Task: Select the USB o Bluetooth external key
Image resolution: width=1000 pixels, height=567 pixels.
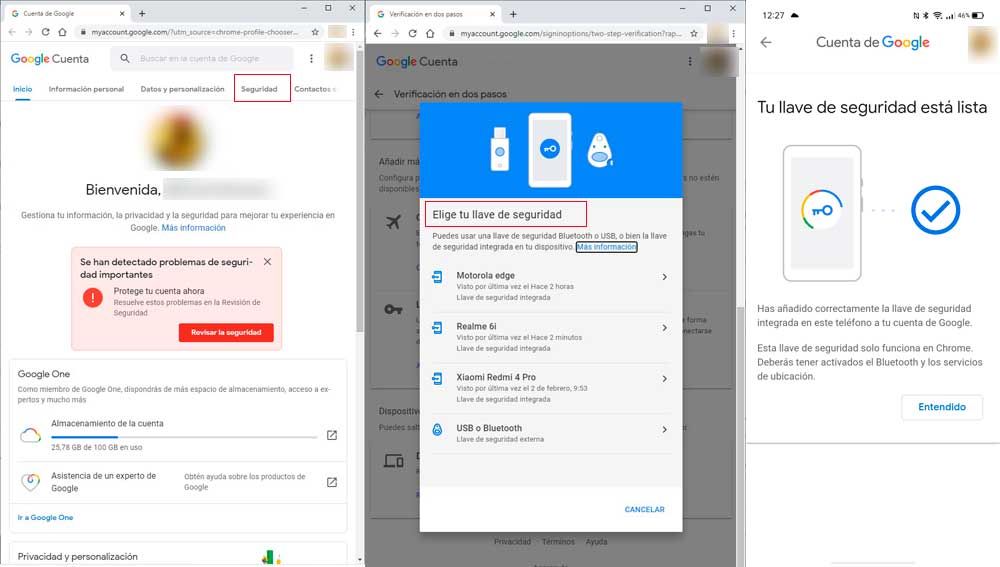Action: coord(550,433)
